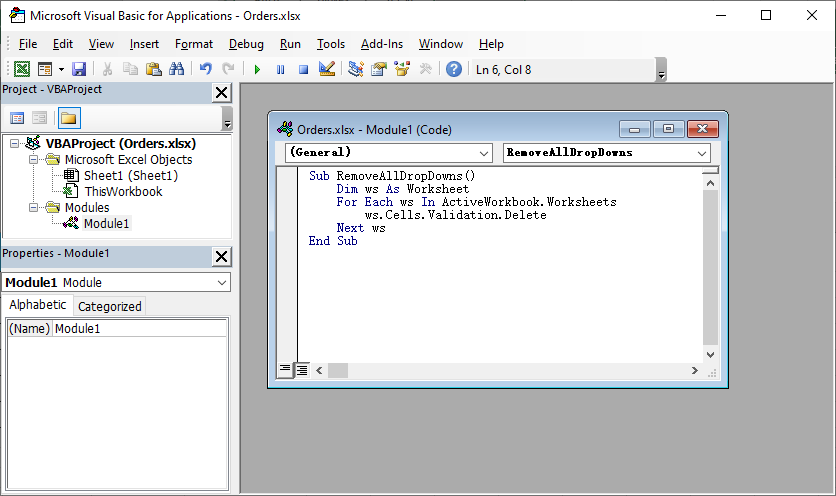Open the Insert object dropdown arrow

61,69
